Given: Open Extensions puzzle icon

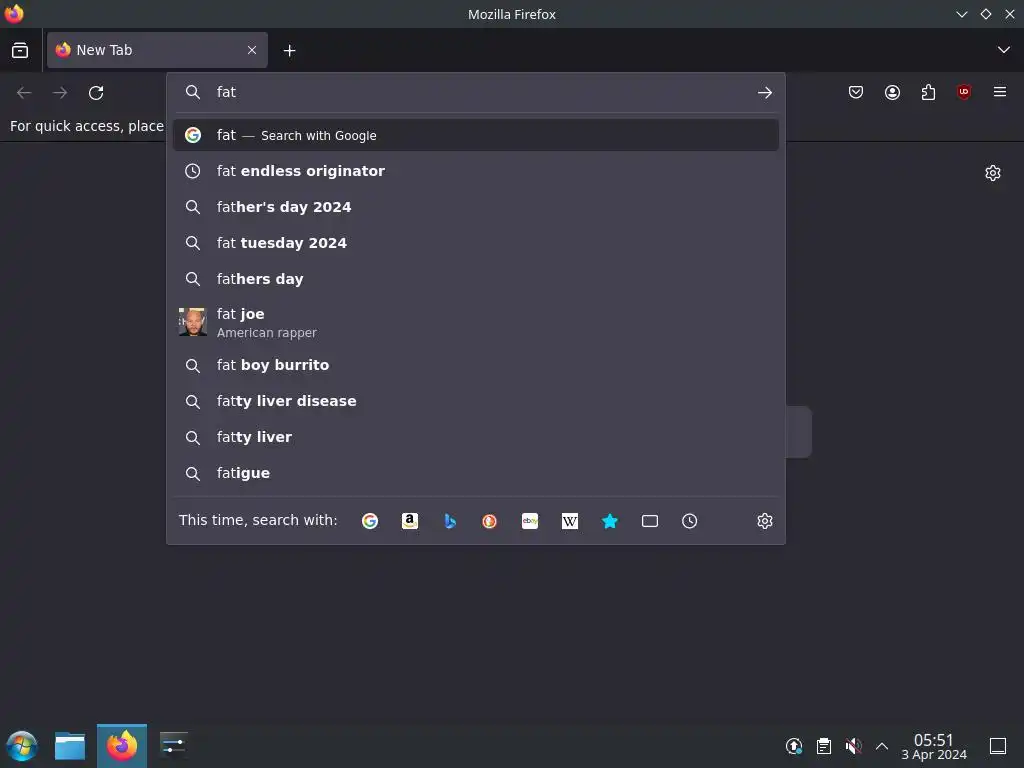Looking at the screenshot, I should coord(928,92).
